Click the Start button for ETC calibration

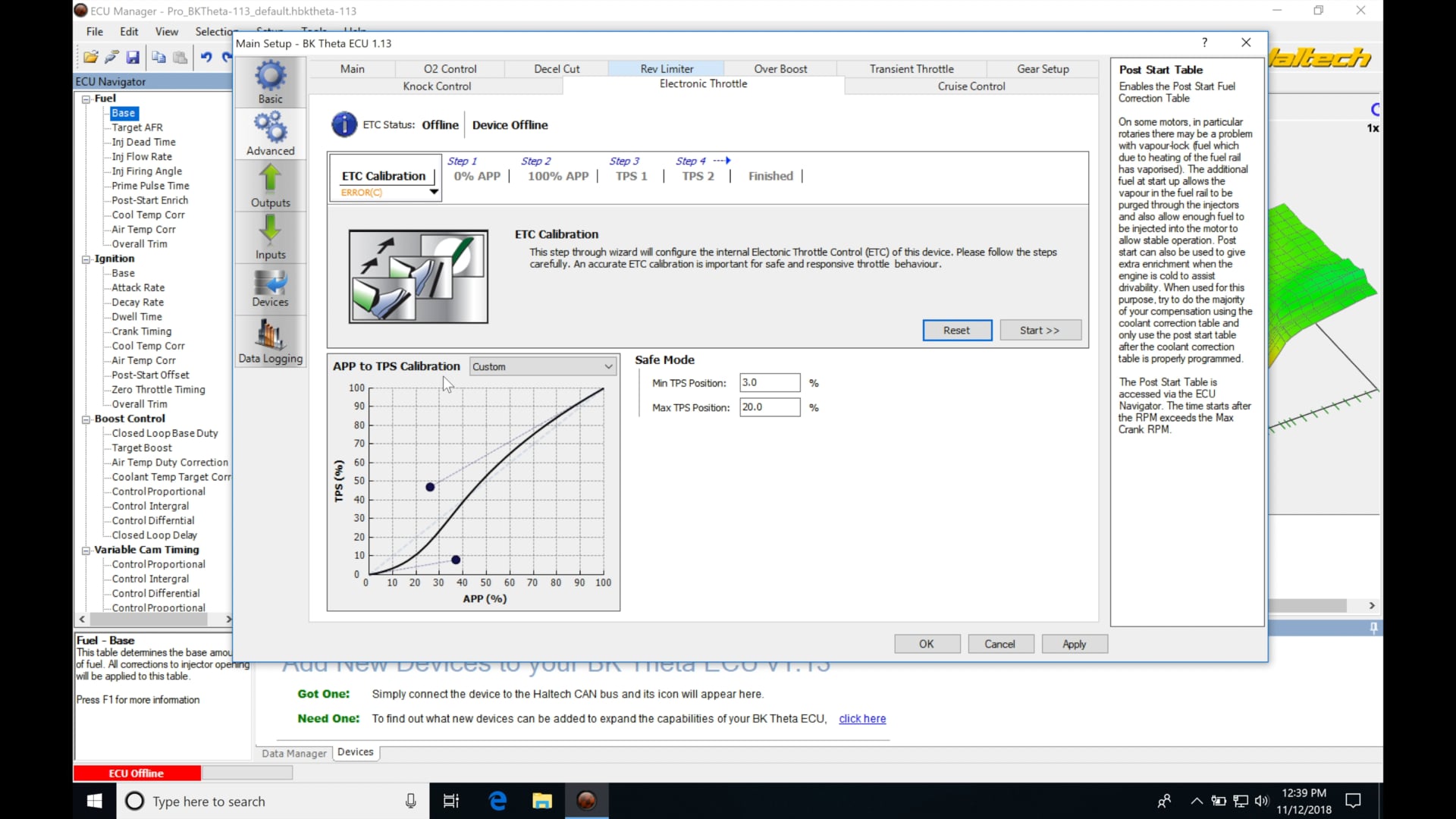(x=1040, y=330)
